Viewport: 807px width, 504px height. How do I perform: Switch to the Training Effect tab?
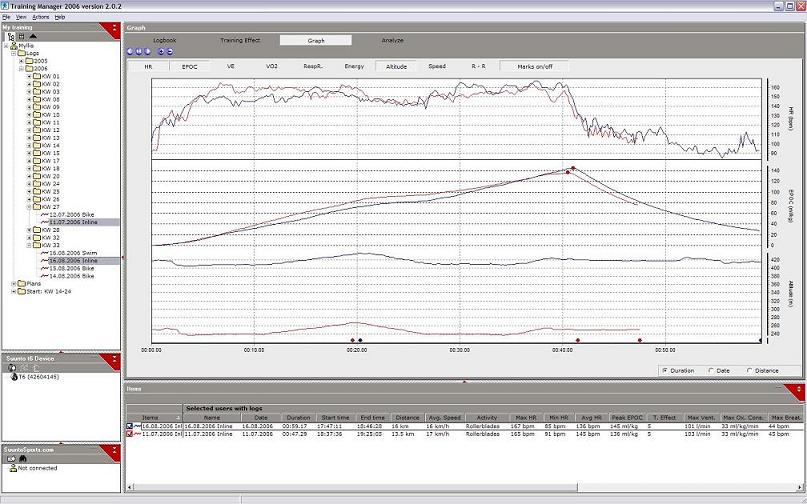coord(239,40)
